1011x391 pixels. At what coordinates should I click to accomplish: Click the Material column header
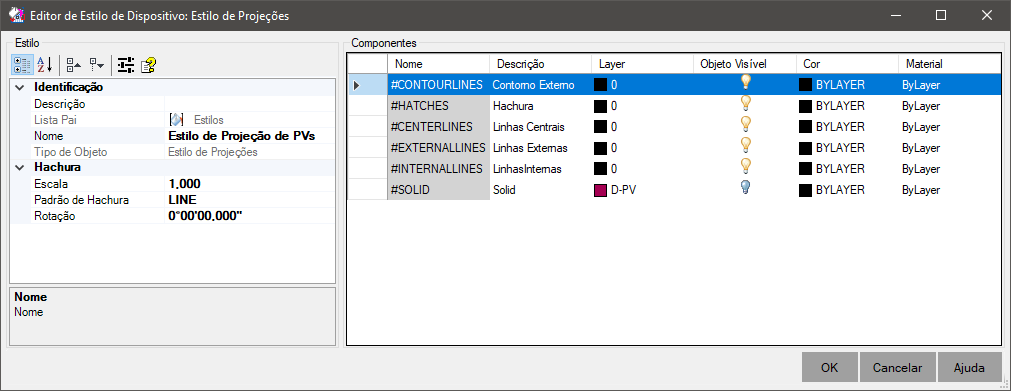[949, 64]
